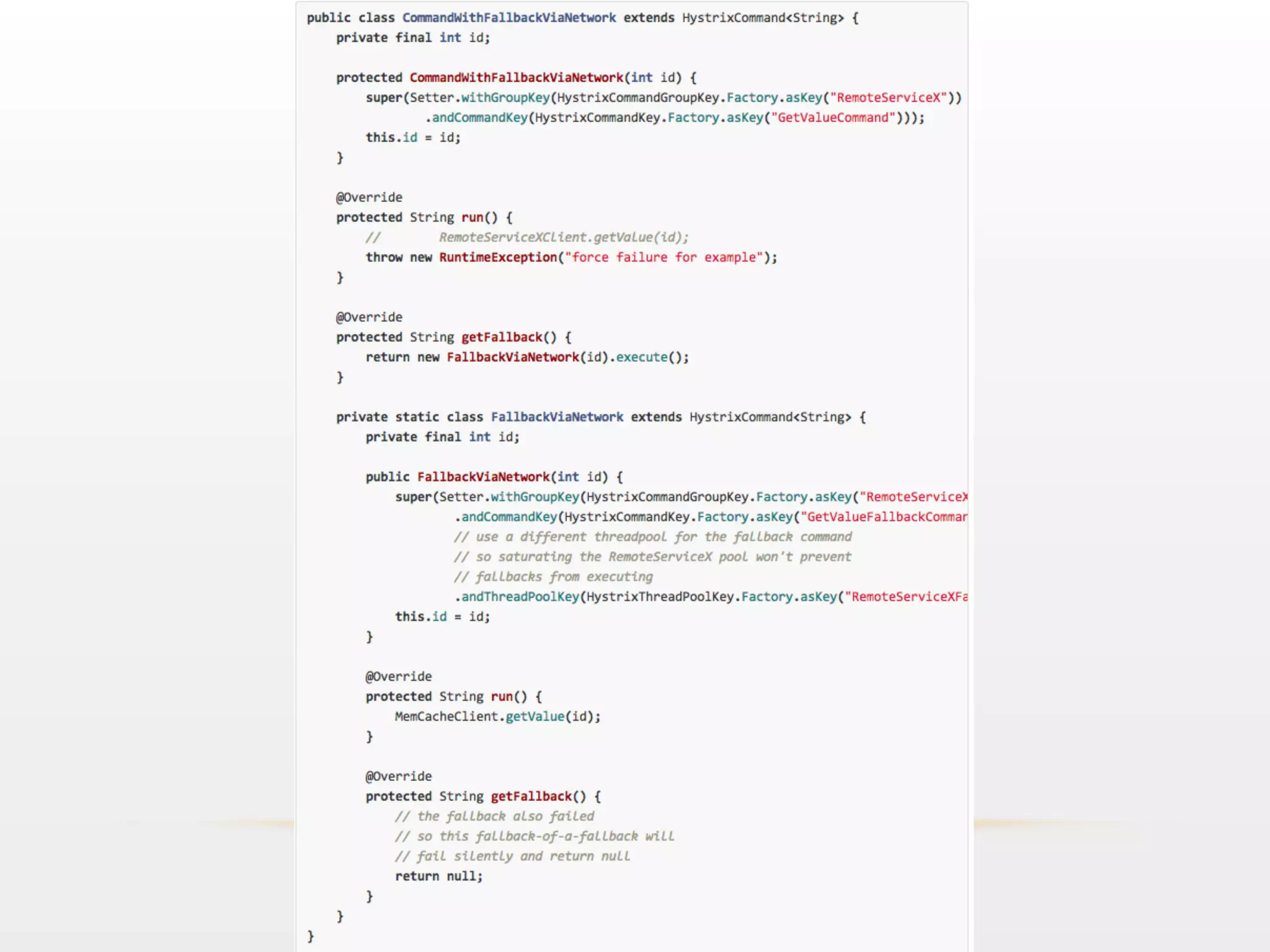Click the "return null;" statement
This screenshot has width=1270, height=952.
pyautogui.click(x=438, y=876)
